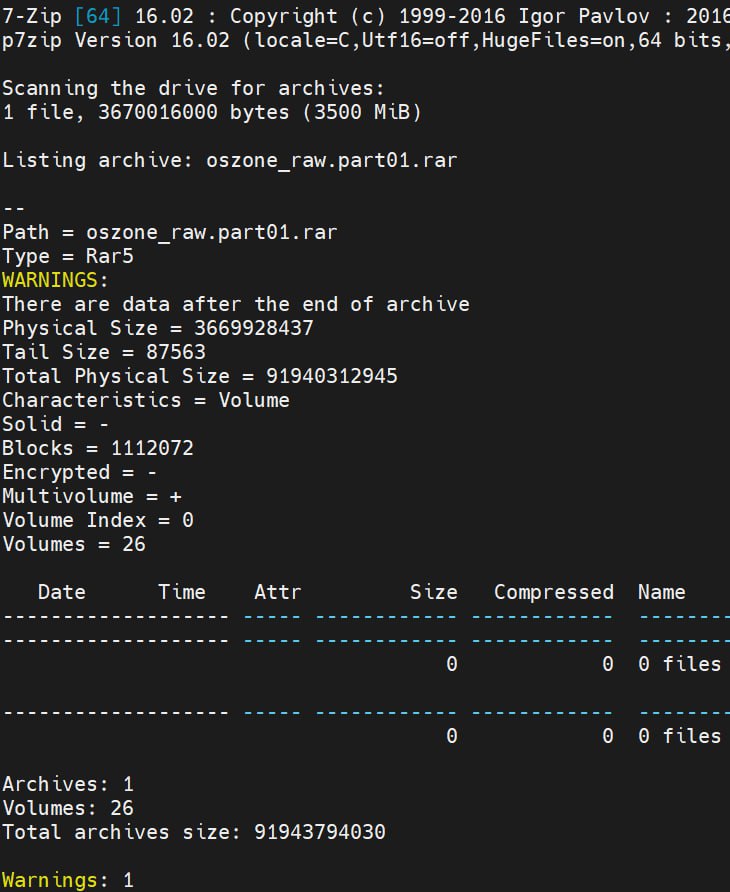Click the "Type = Rar5" line
This screenshot has height=892, width=730.
68,256
